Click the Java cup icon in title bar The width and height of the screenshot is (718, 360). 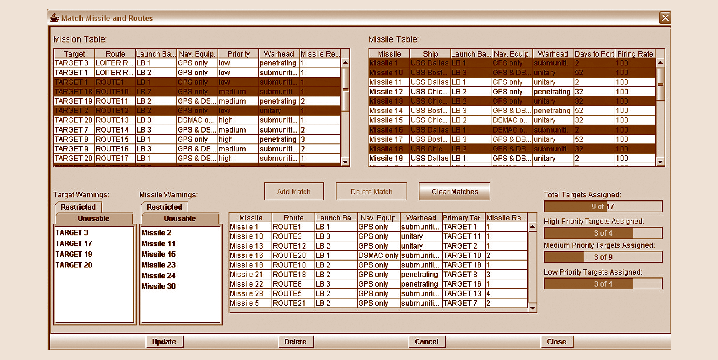(x=54, y=18)
